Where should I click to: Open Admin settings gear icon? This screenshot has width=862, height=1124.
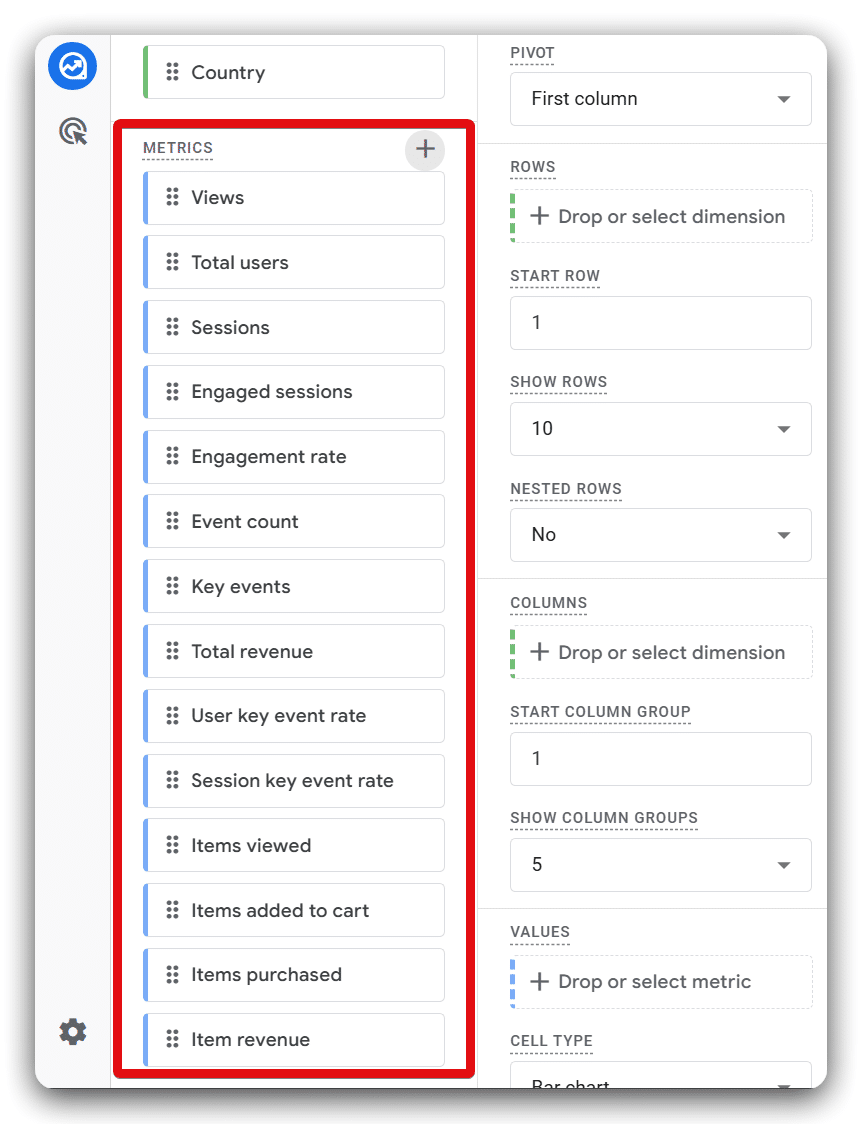click(x=73, y=1032)
